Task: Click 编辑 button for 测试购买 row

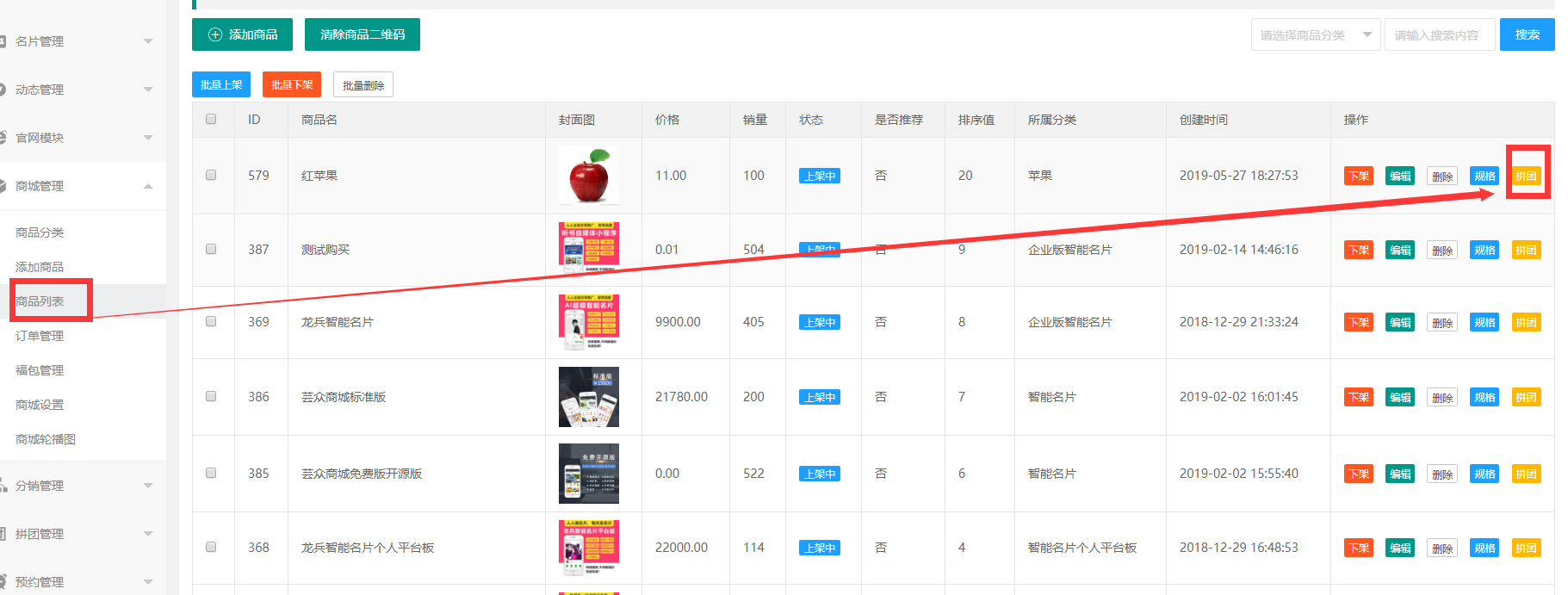Action: [1399, 251]
